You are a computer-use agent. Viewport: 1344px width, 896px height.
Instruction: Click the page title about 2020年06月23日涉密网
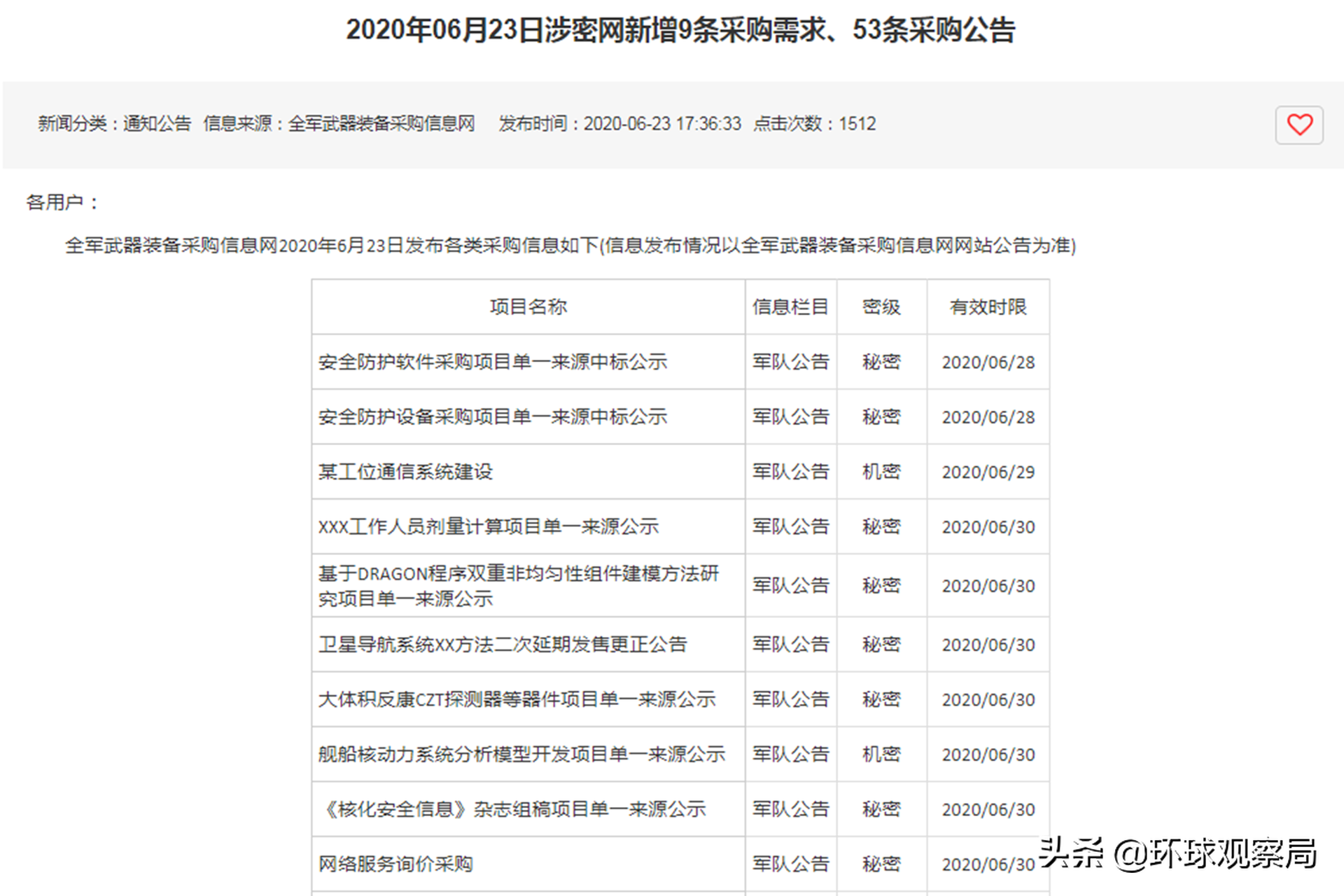(680, 30)
